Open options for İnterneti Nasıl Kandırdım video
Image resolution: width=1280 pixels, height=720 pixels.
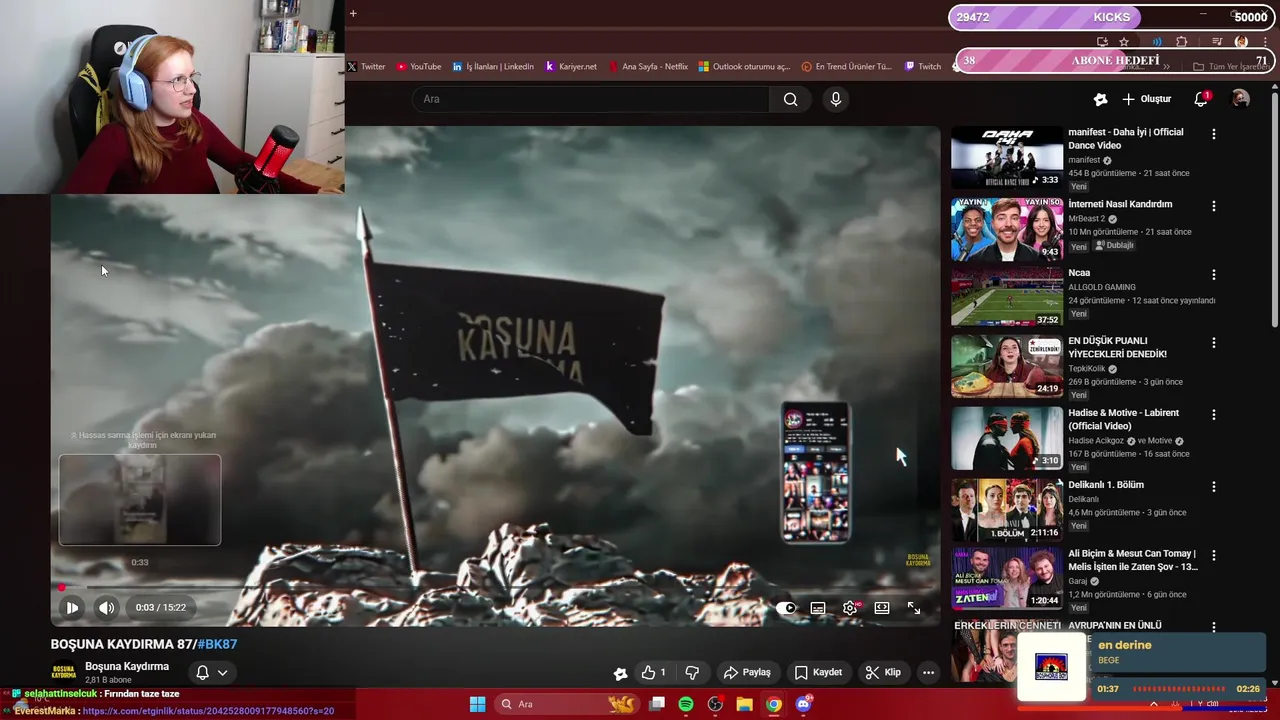pyautogui.click(x=1214, y=206)
